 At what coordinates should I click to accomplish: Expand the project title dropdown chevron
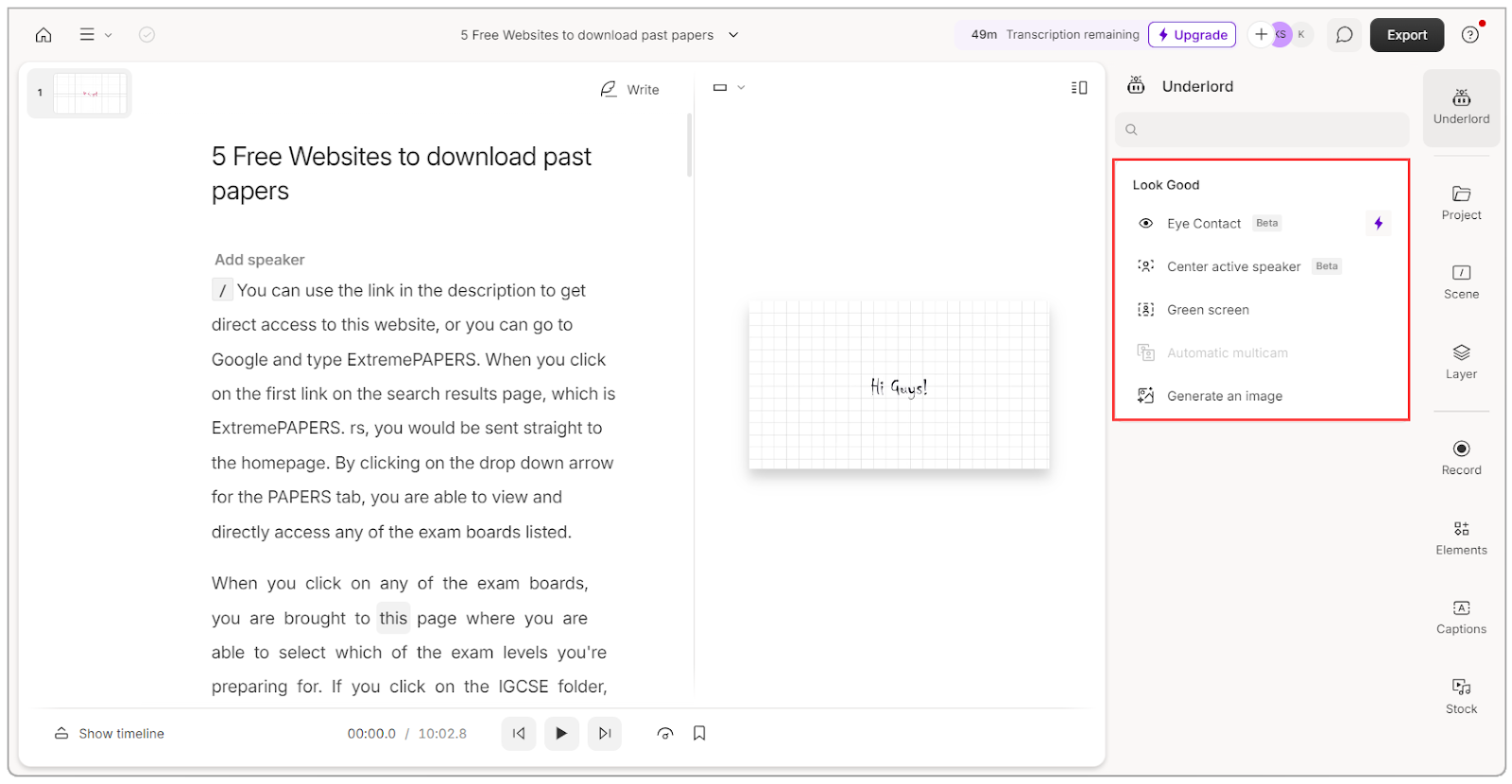tap(733, 35)
